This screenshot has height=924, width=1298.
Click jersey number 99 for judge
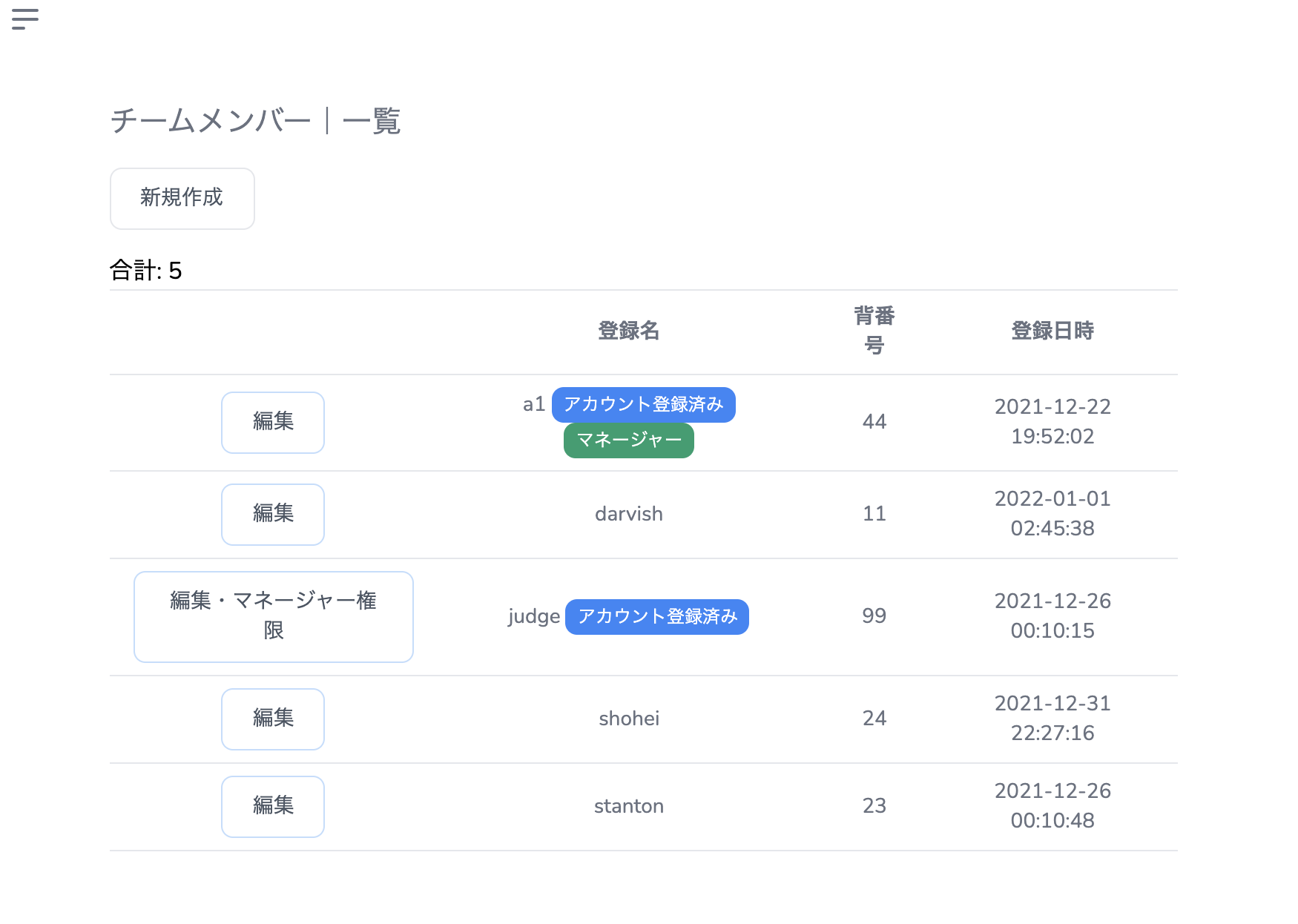pos(874,616)
